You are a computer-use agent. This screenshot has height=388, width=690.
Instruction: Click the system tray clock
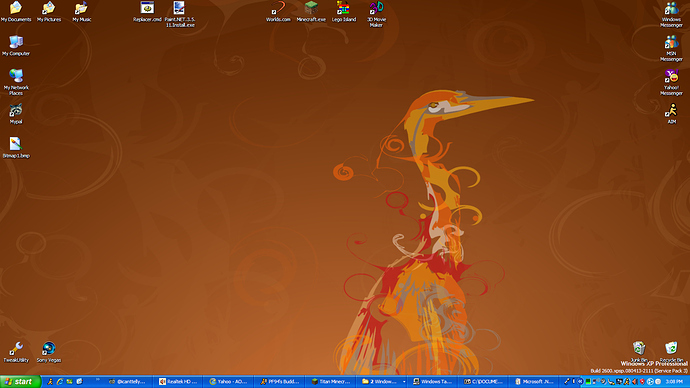tap(674, 381)
